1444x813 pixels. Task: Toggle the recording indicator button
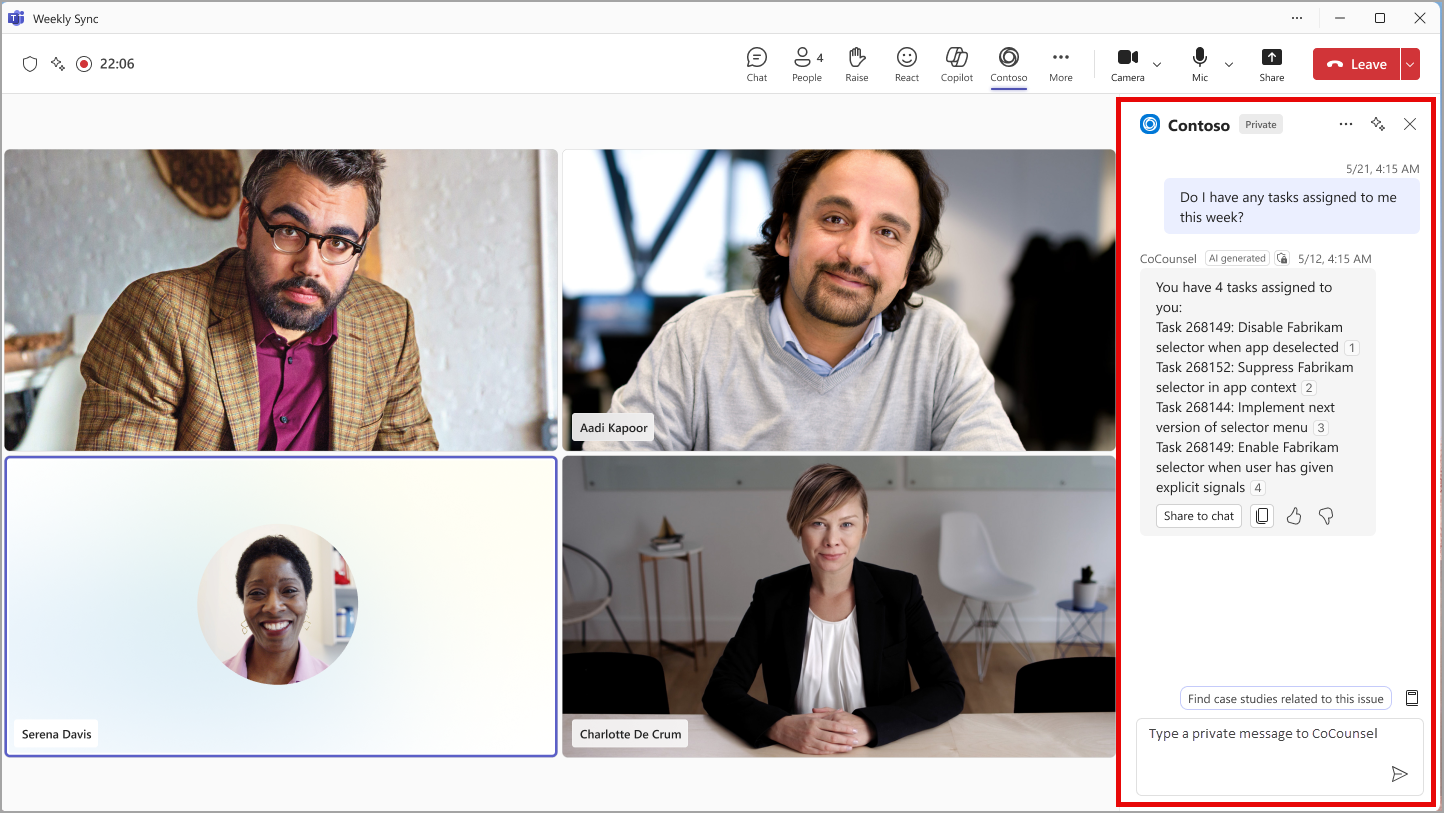(84, 64)
